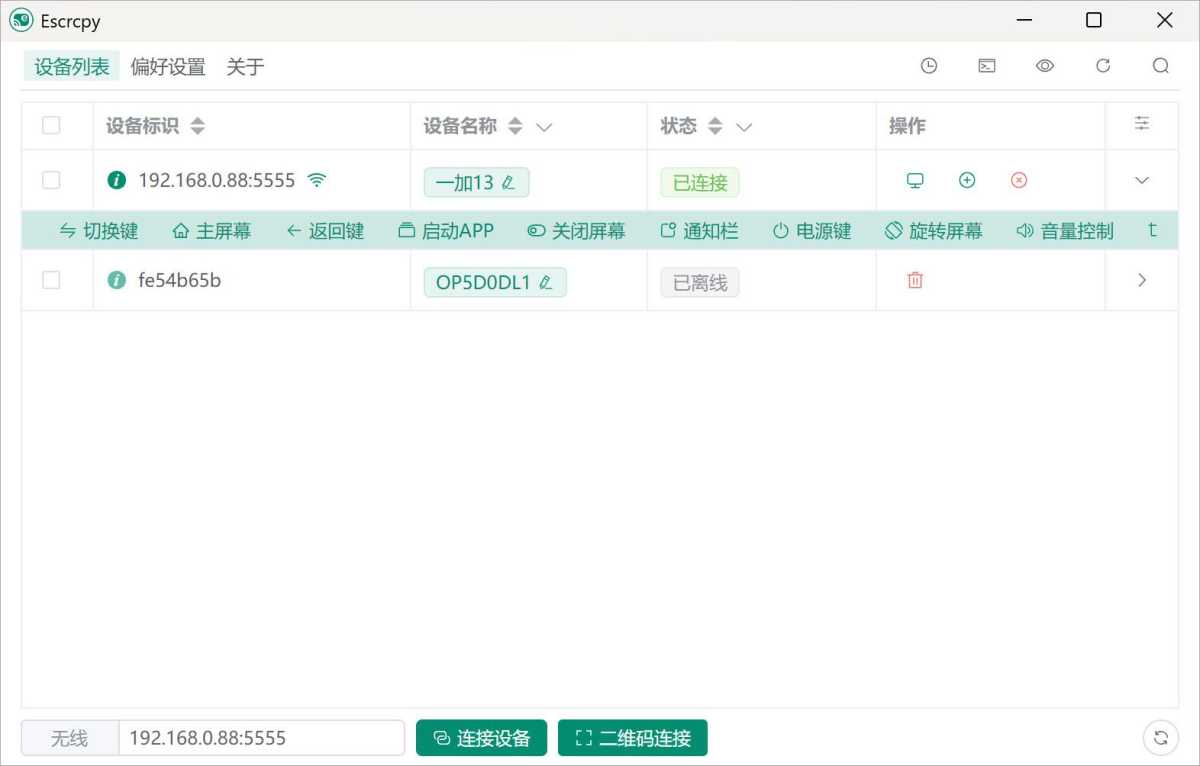Open search with the magnifier toolbar icon
This screenshot has height=766, width=1200.
tap(1161, 65)
